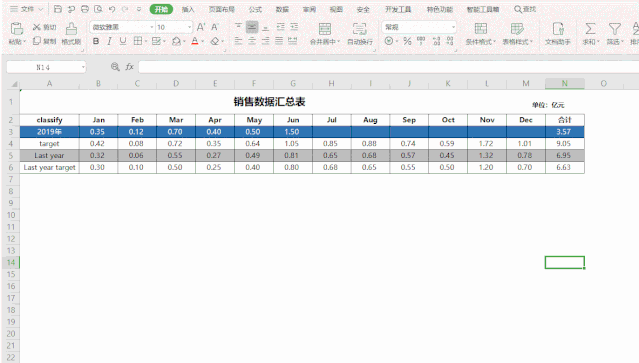Switch to the 数据 ribbon tab
This screenshot has height=363, width=639.
pyautogui.click(x=282, y=9)
